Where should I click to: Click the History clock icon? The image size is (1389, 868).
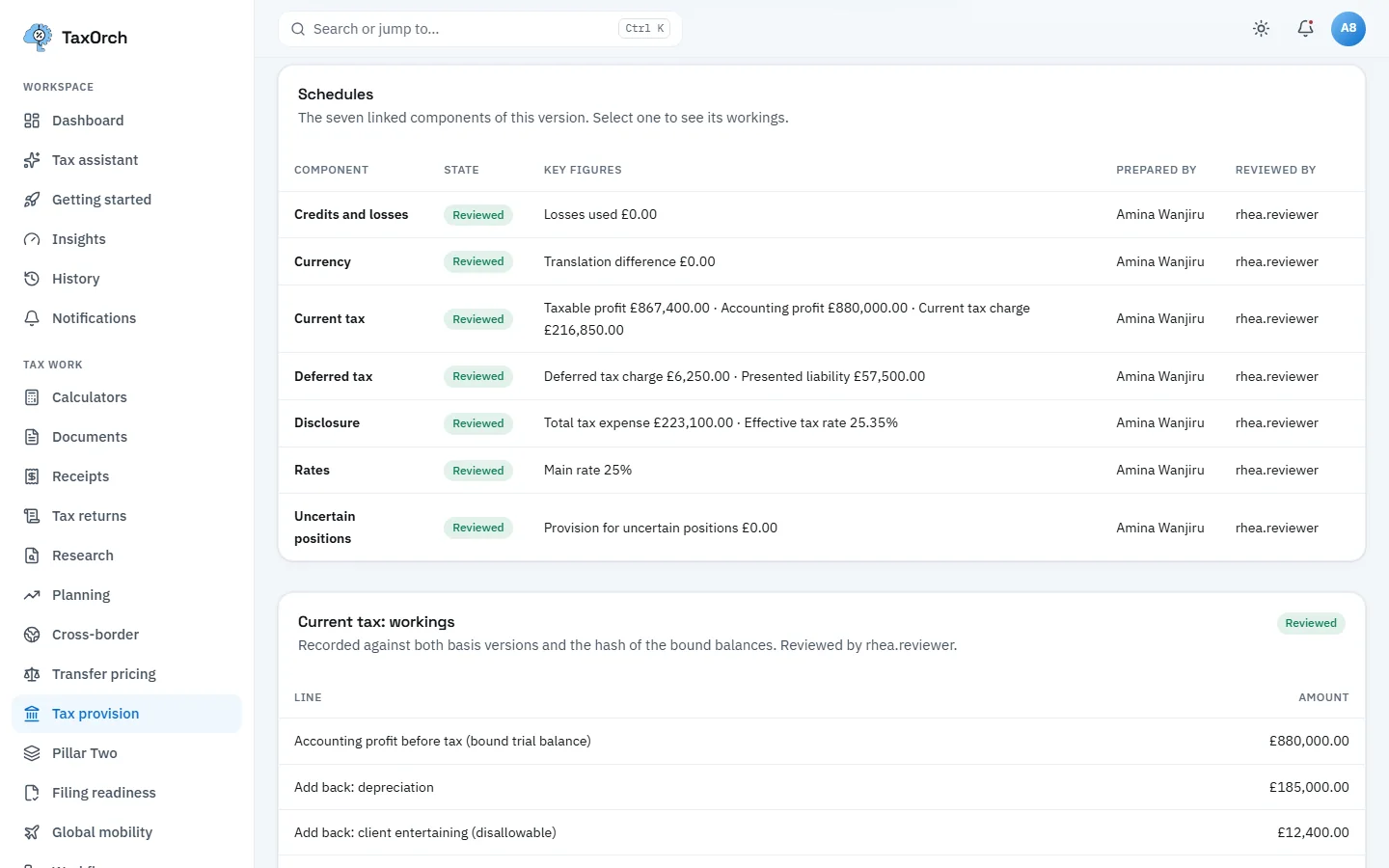point(32,279)
